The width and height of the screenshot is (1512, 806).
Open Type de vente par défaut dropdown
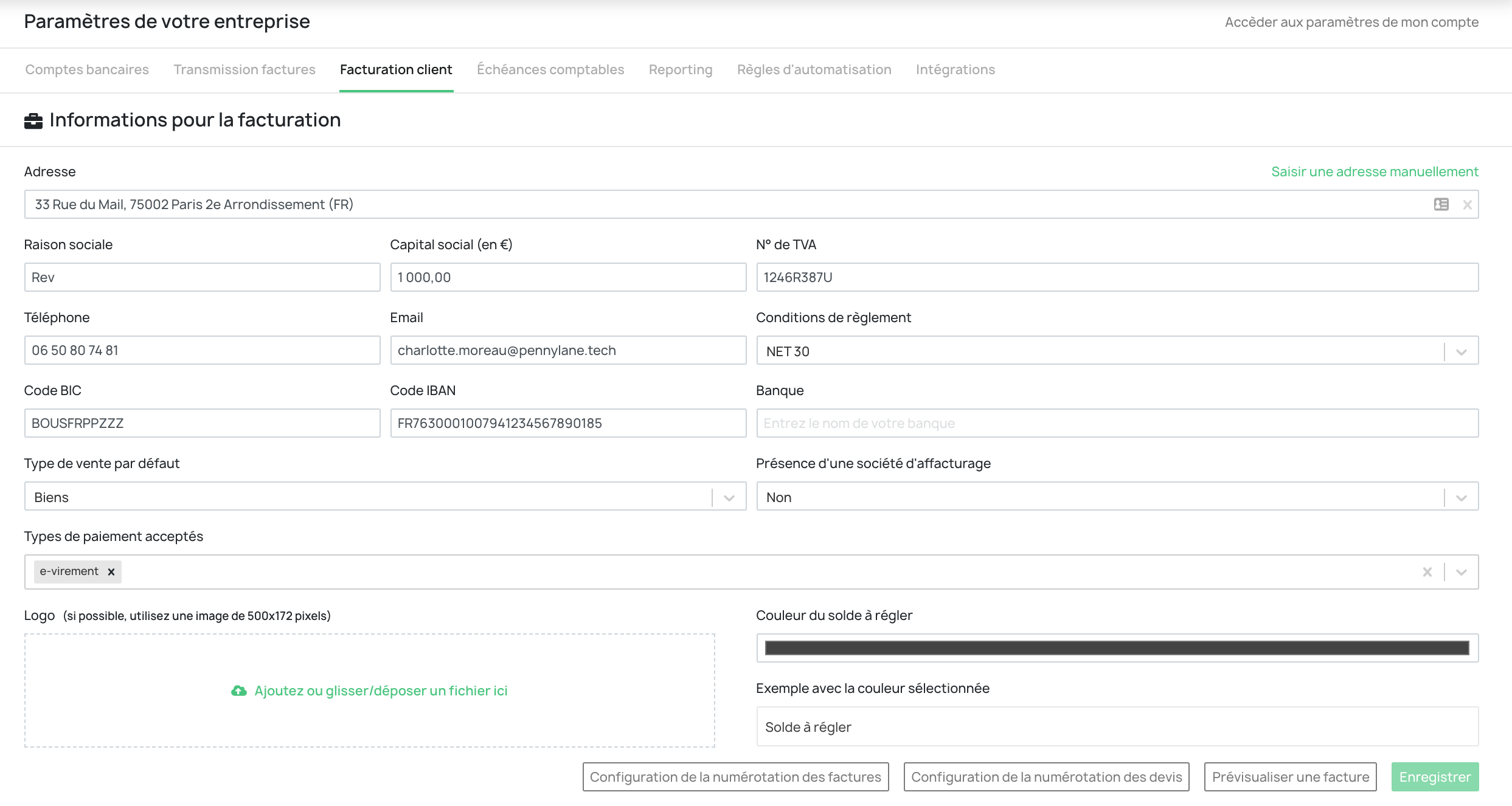(x=729, y=497)
